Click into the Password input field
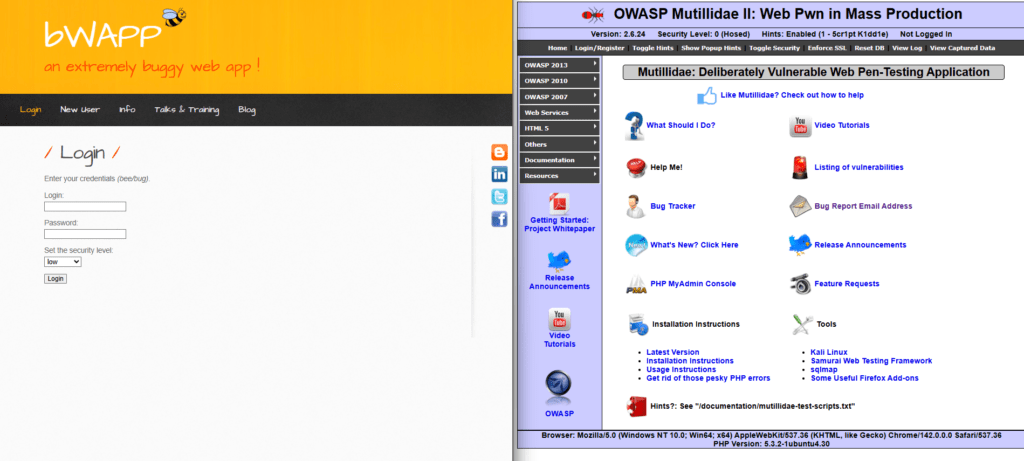1024x461 pixels. tap(85, 234)
